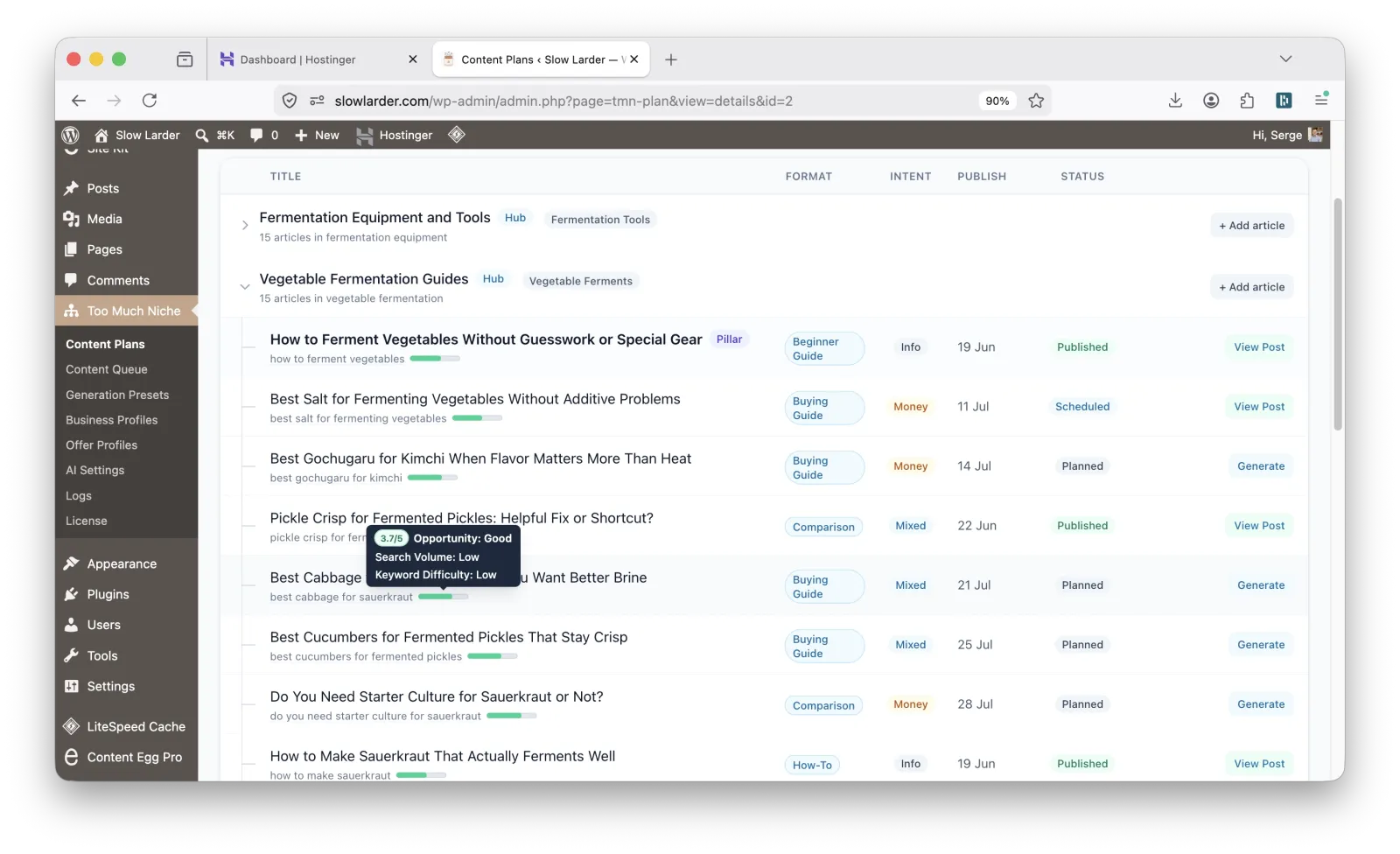This screenshot has height=854, width=1400.
Task: Generate the Best Cucumbers article
Action: (x=1261, y=644)
